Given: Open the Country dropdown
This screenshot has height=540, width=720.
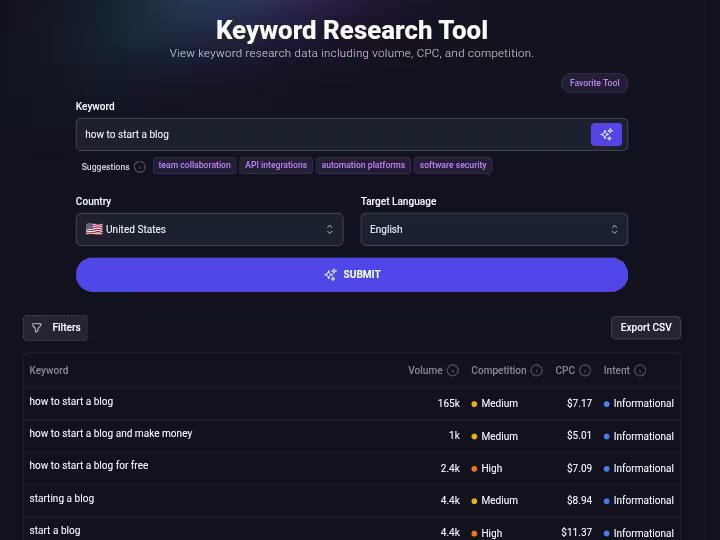Looking at the screenshot, I should 209,229.
